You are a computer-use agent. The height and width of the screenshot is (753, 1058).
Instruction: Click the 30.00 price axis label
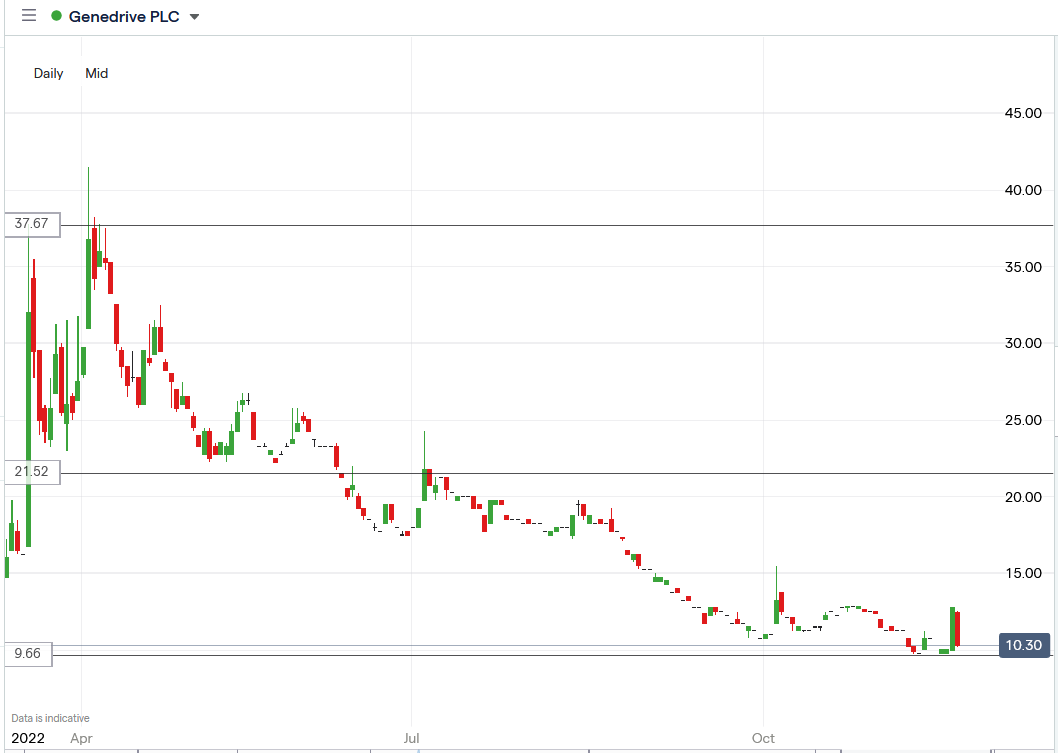point(1023,343)
